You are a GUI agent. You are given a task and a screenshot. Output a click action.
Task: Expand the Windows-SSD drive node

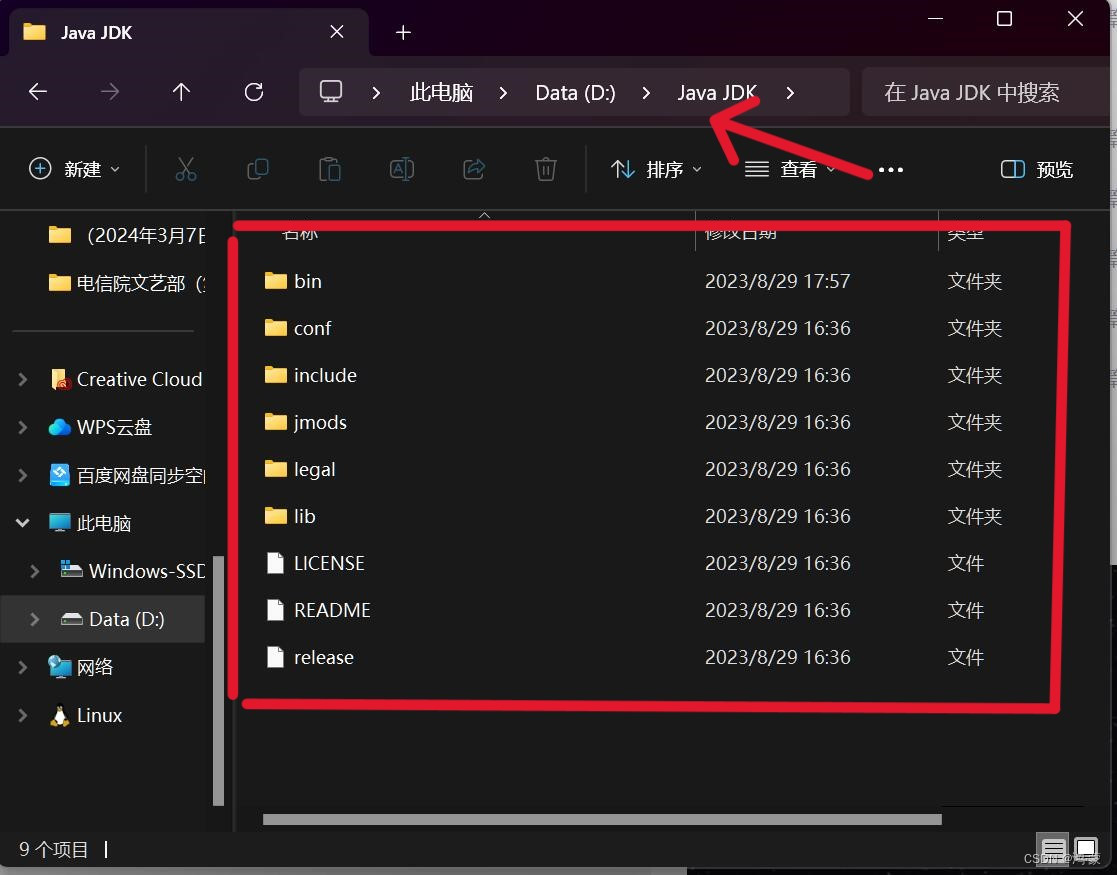click(x=34, y=571)
